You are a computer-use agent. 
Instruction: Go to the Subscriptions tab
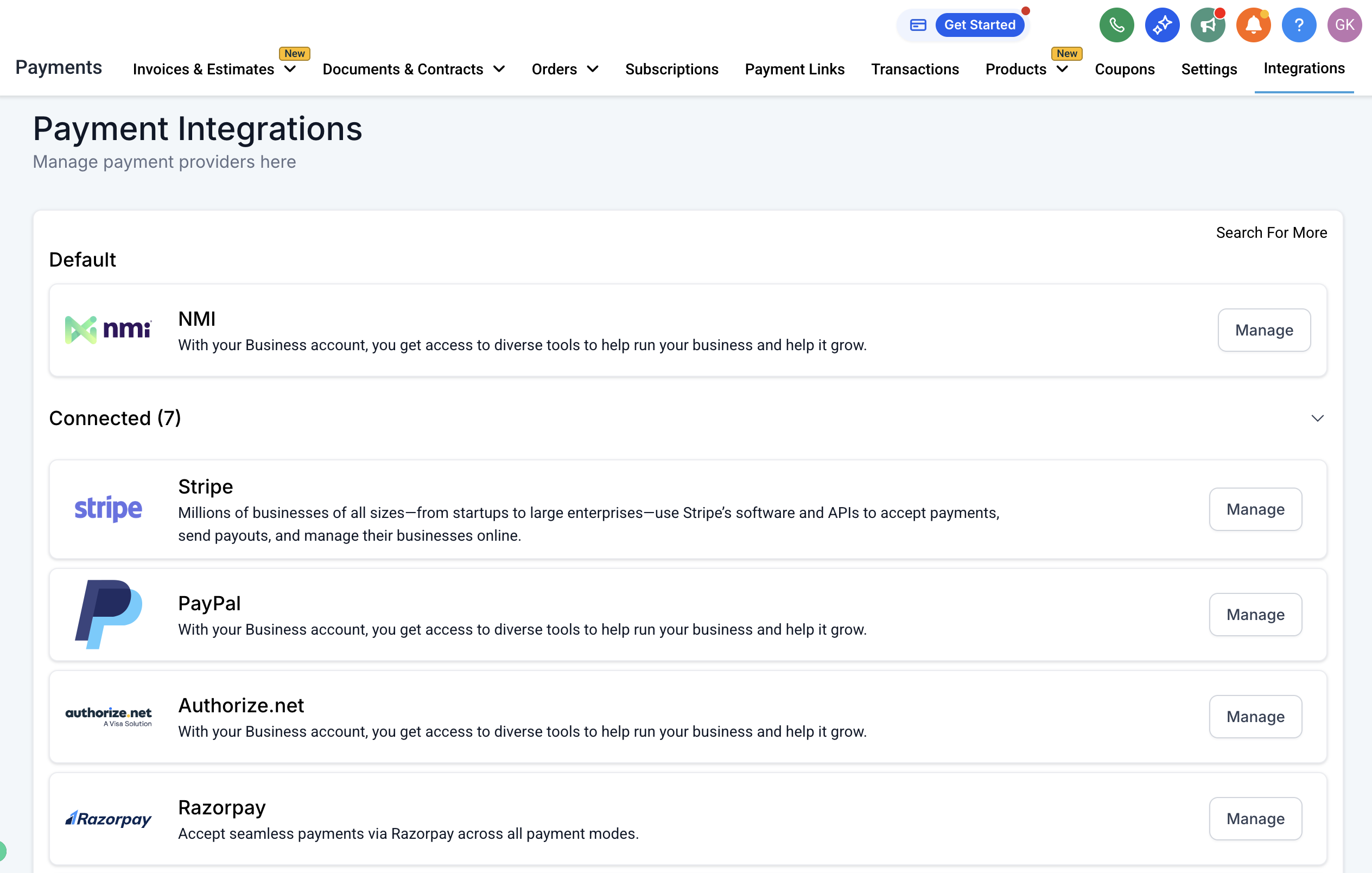point(671,69)
